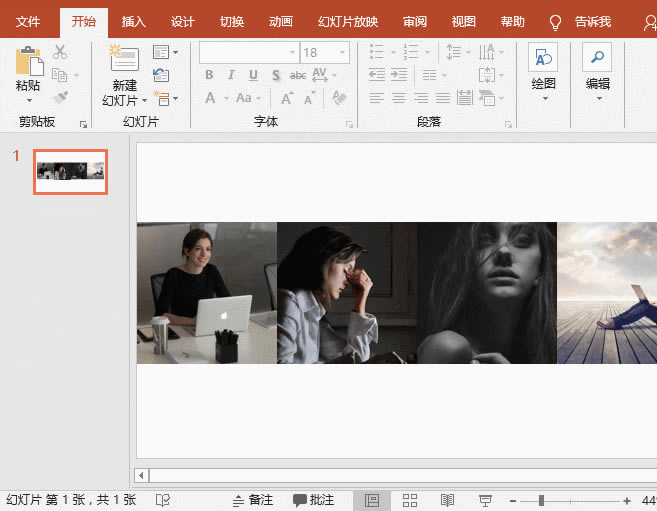Start slideshow from status bar icon

pos(485,500)
